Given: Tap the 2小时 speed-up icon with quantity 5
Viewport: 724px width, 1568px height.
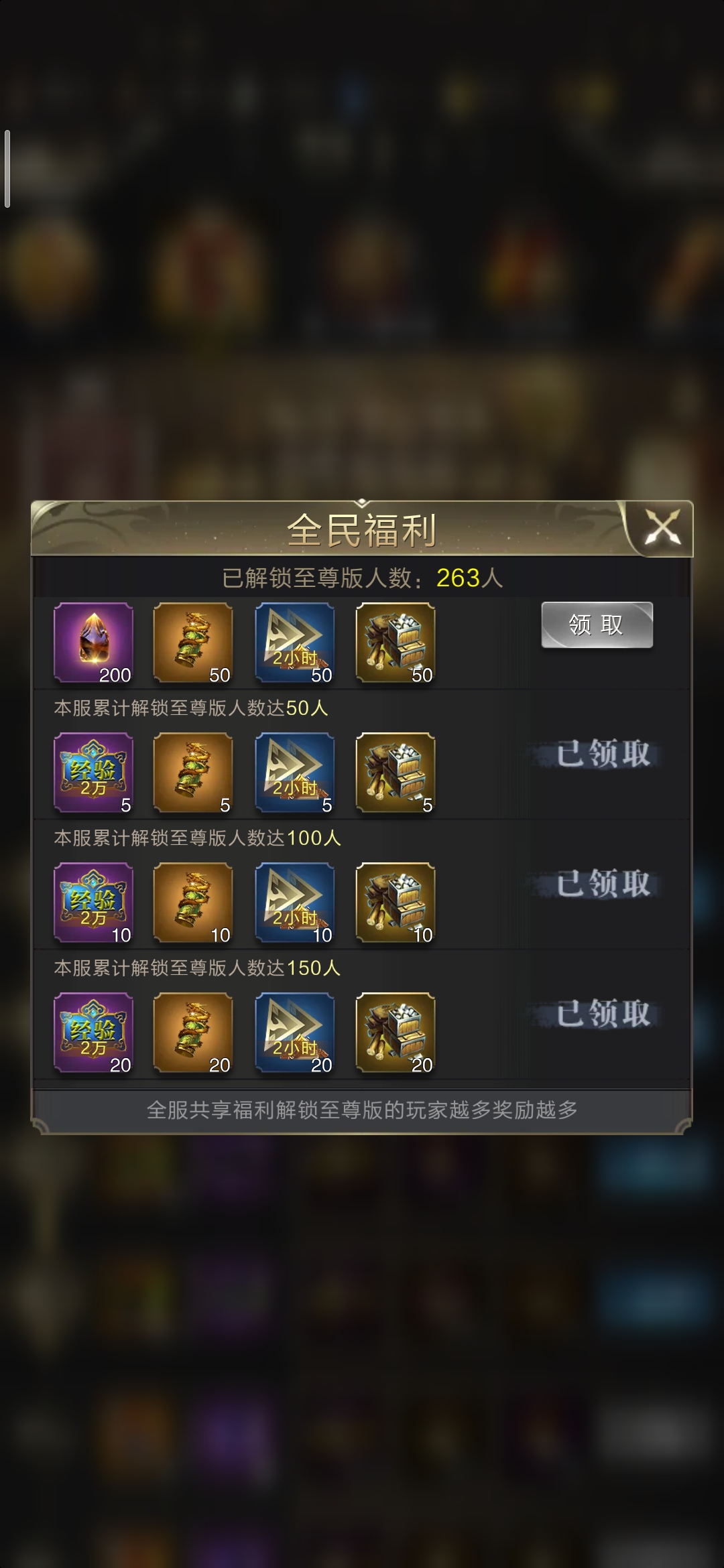Looking at the screenshot, I should pos(294,773).
